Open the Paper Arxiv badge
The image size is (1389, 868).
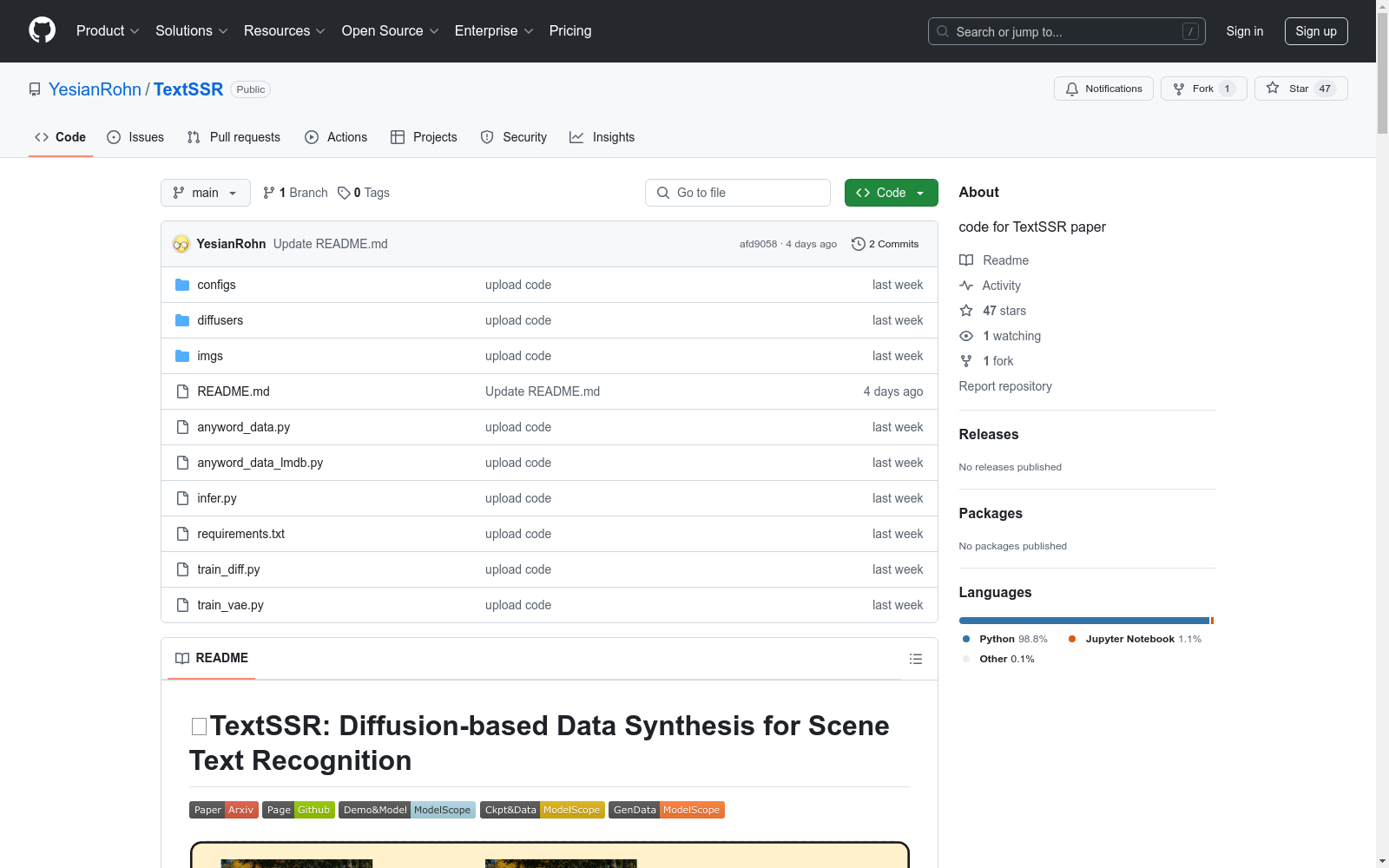[224, 810]
